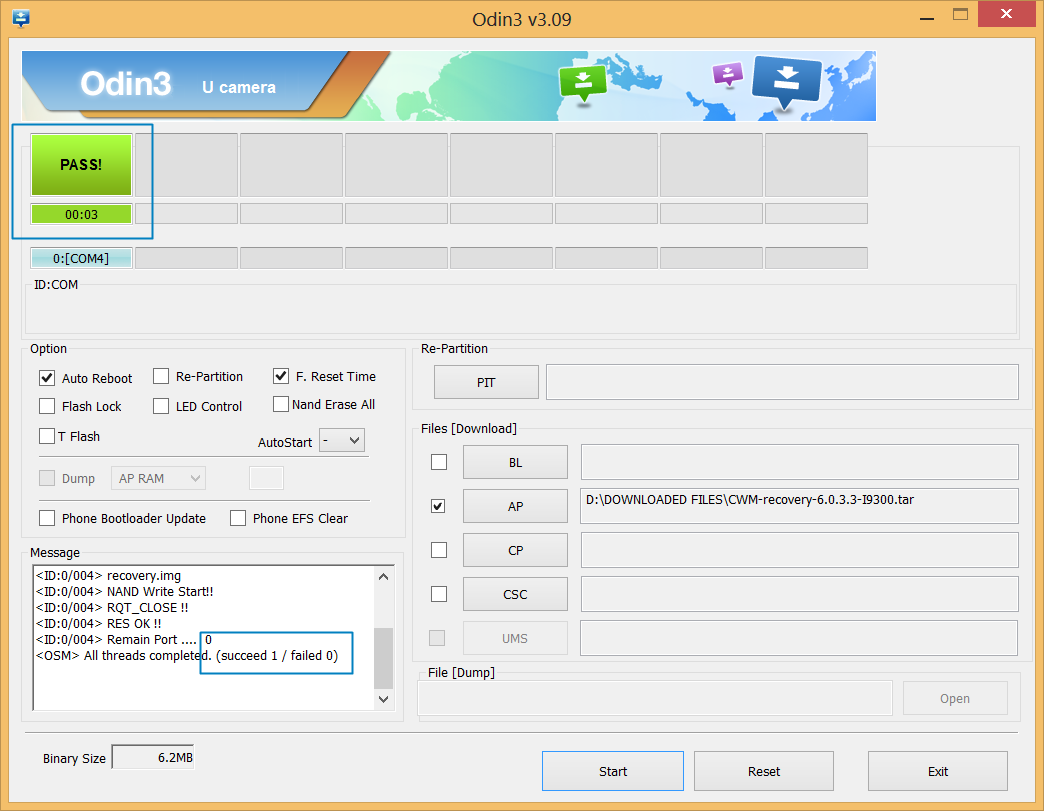
Task: Click the purple message badge on the banner
Action: point(727,75)
